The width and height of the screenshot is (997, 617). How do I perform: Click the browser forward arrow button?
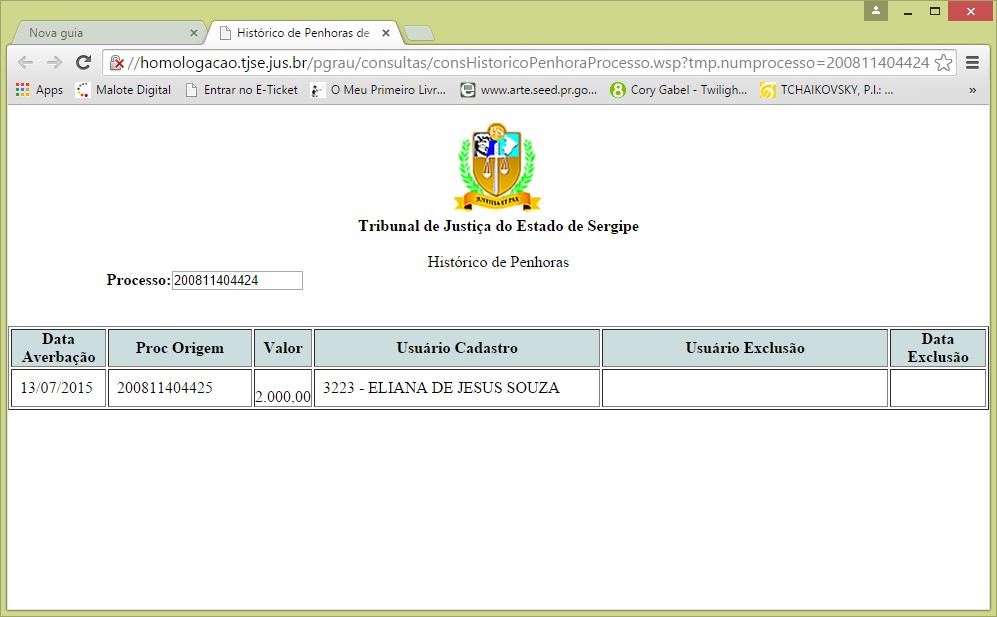[x=54, y=62]
